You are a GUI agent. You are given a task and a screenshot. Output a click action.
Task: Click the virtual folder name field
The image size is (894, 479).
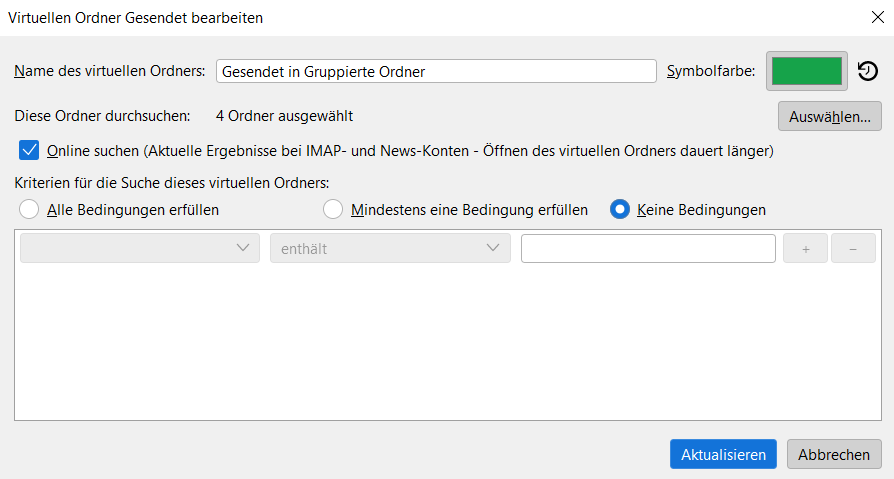(x=435, y=72)
